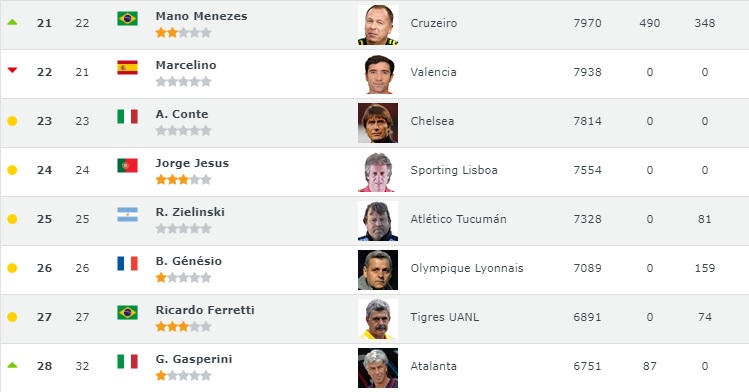Click A. Conte portrait thumbnail

click(378, 123)
